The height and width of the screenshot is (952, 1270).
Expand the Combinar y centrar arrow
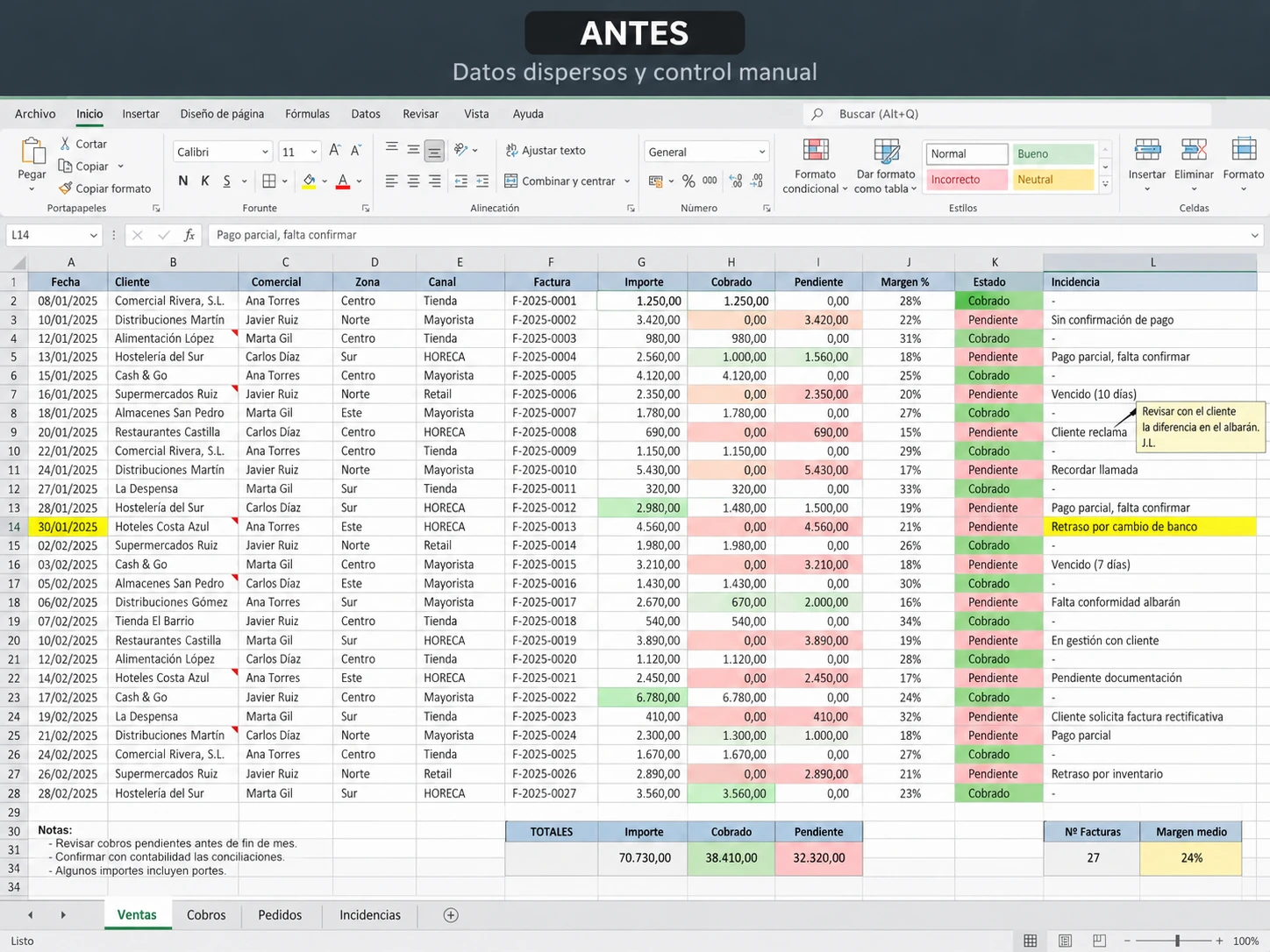coord(627,181)
